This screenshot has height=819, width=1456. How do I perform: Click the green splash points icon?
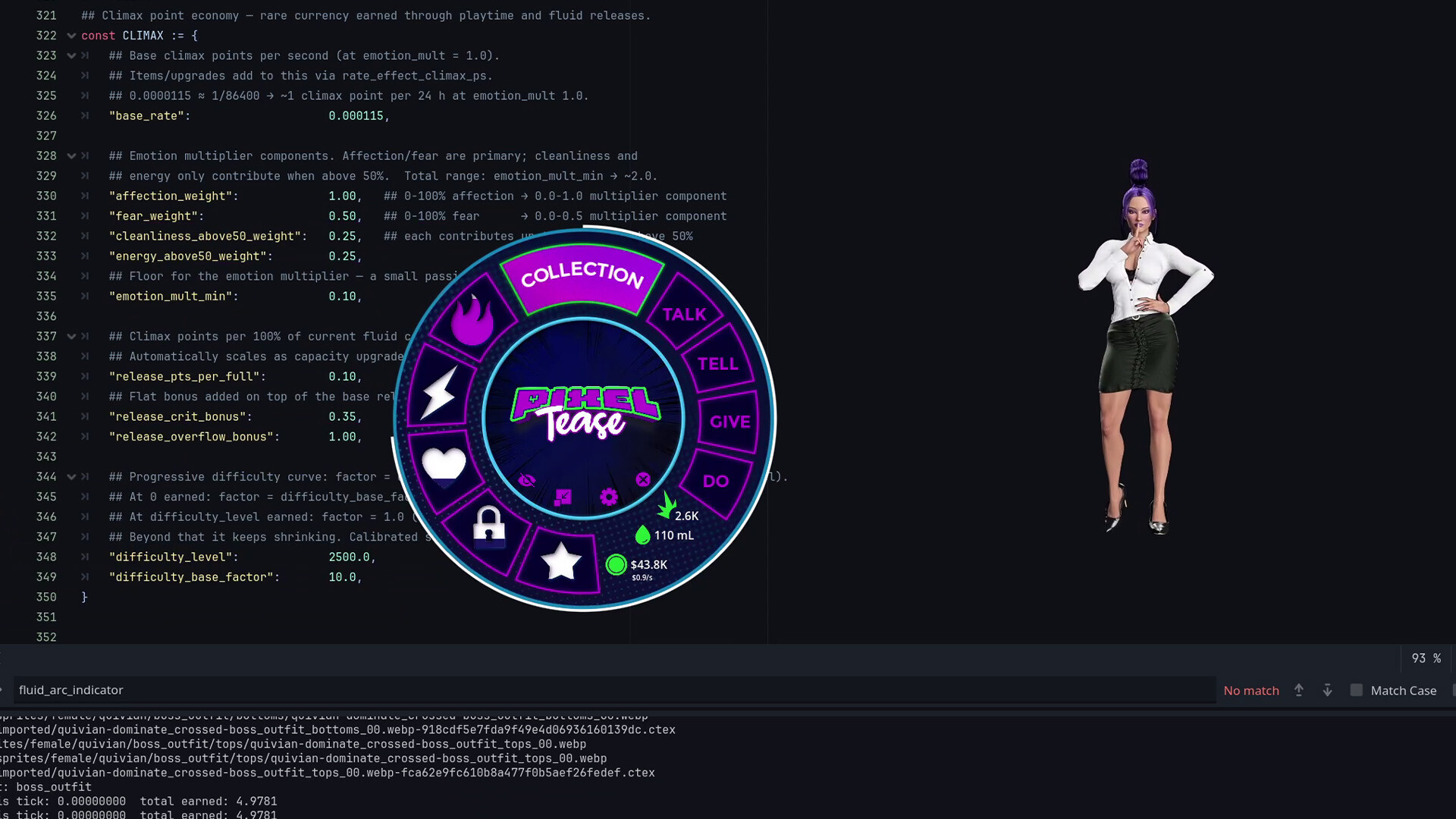[666, 507]
